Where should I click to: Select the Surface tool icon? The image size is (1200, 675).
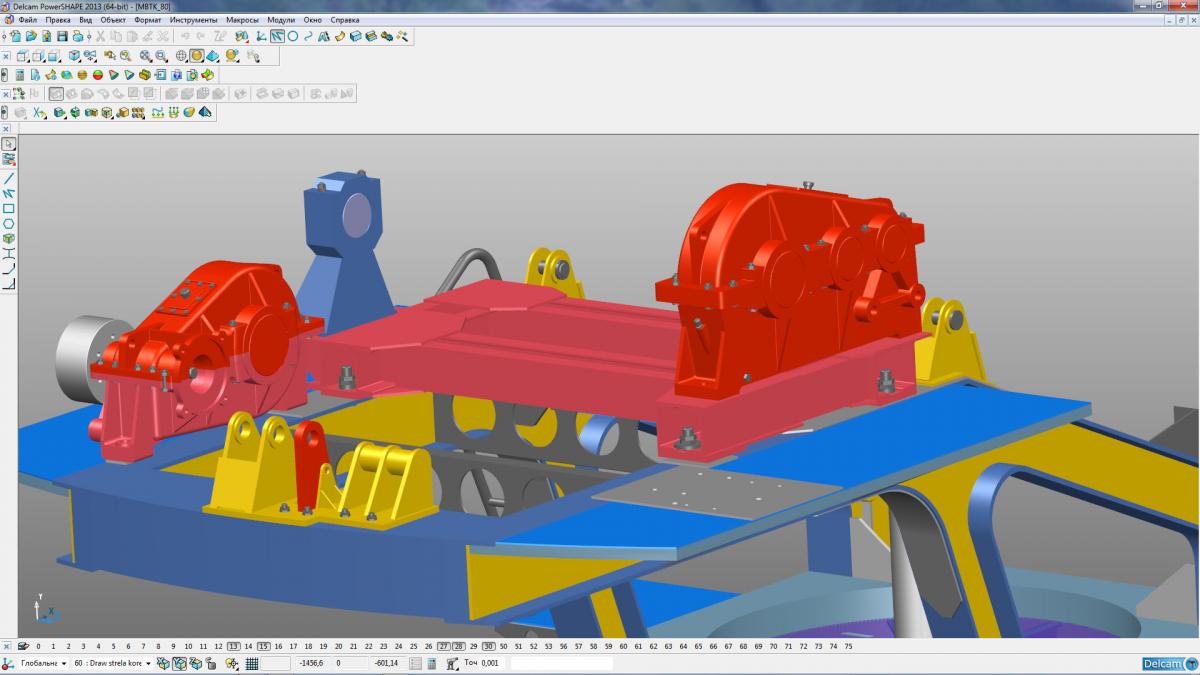coord(340,35)
